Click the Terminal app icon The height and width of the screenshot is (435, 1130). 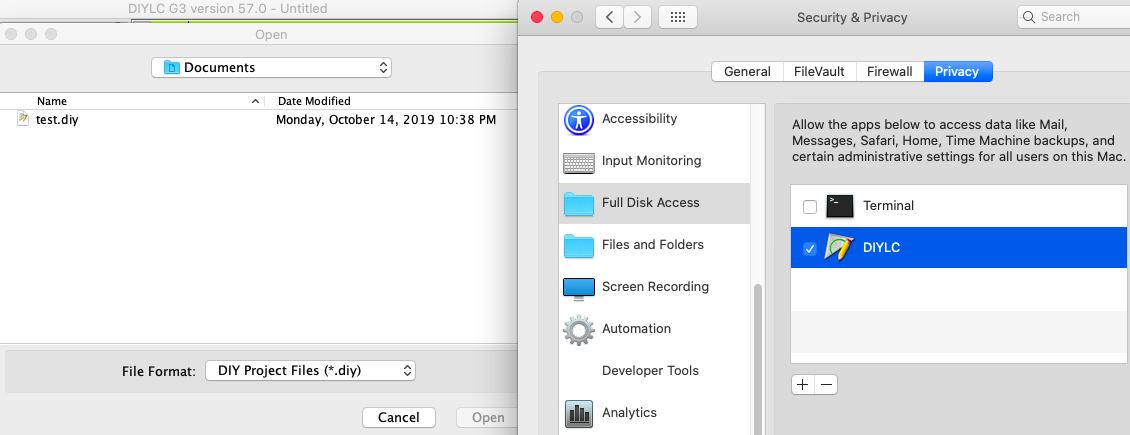tap(840, 206)
